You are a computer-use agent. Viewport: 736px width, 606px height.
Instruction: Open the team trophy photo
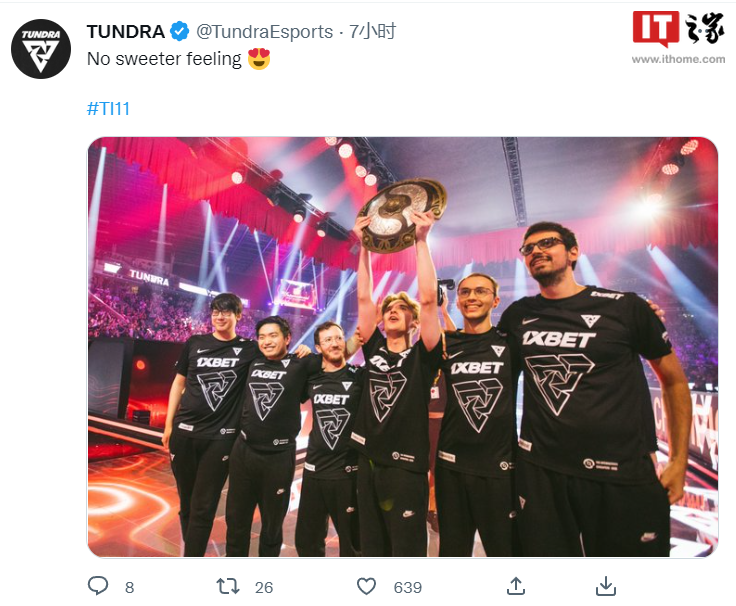click(403, 347)
